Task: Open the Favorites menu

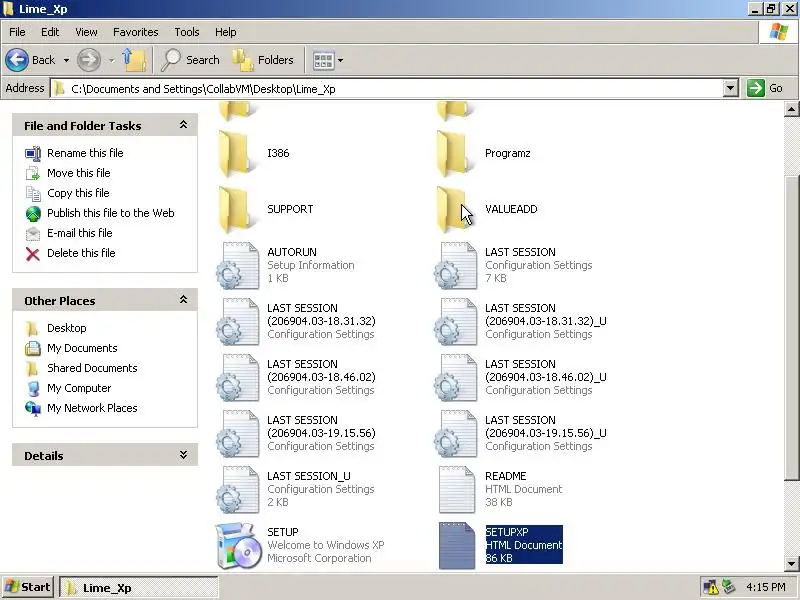Action: click(x=136, y=32)
